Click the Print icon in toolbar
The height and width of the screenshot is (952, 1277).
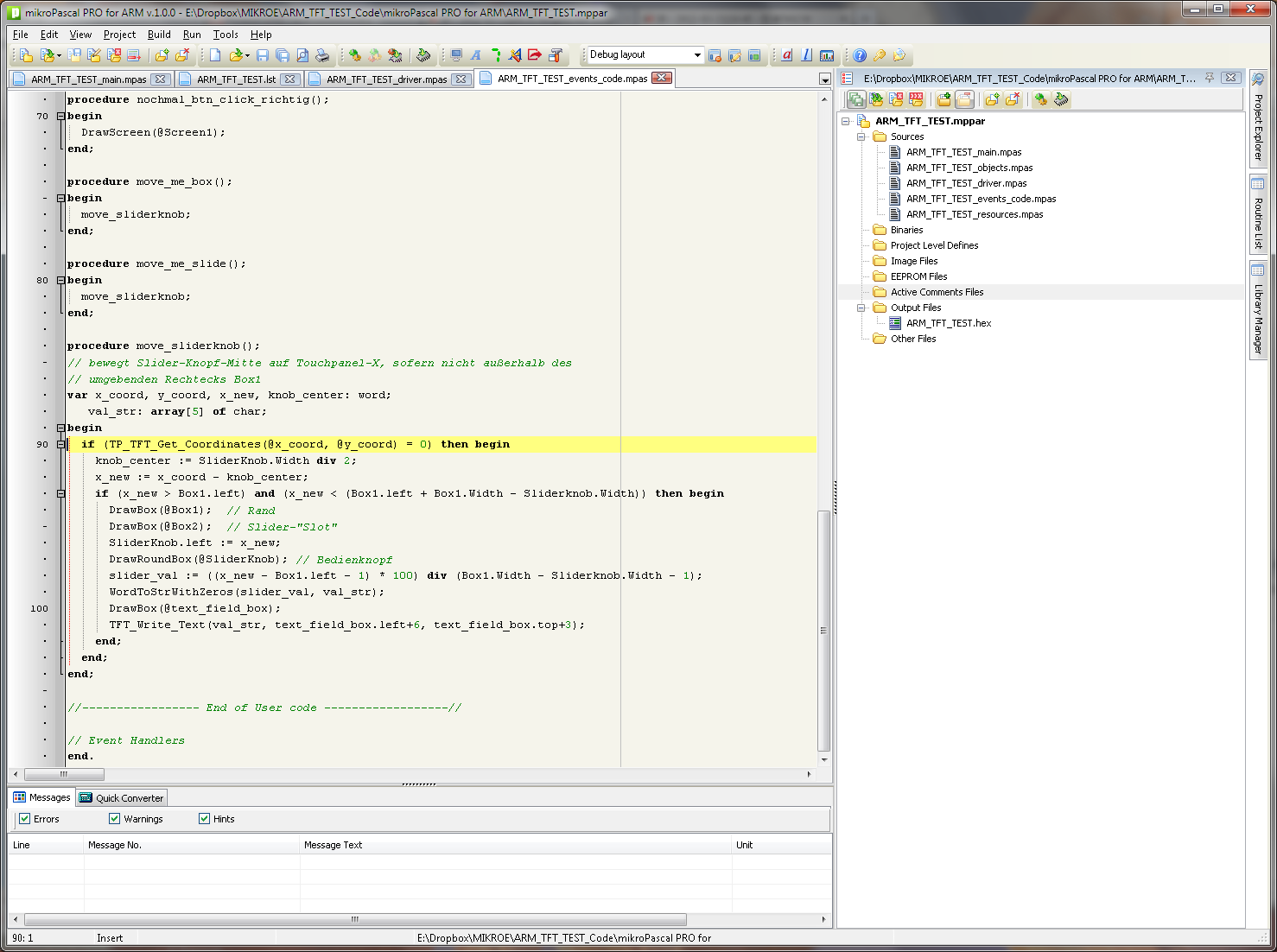pos(322,55)
